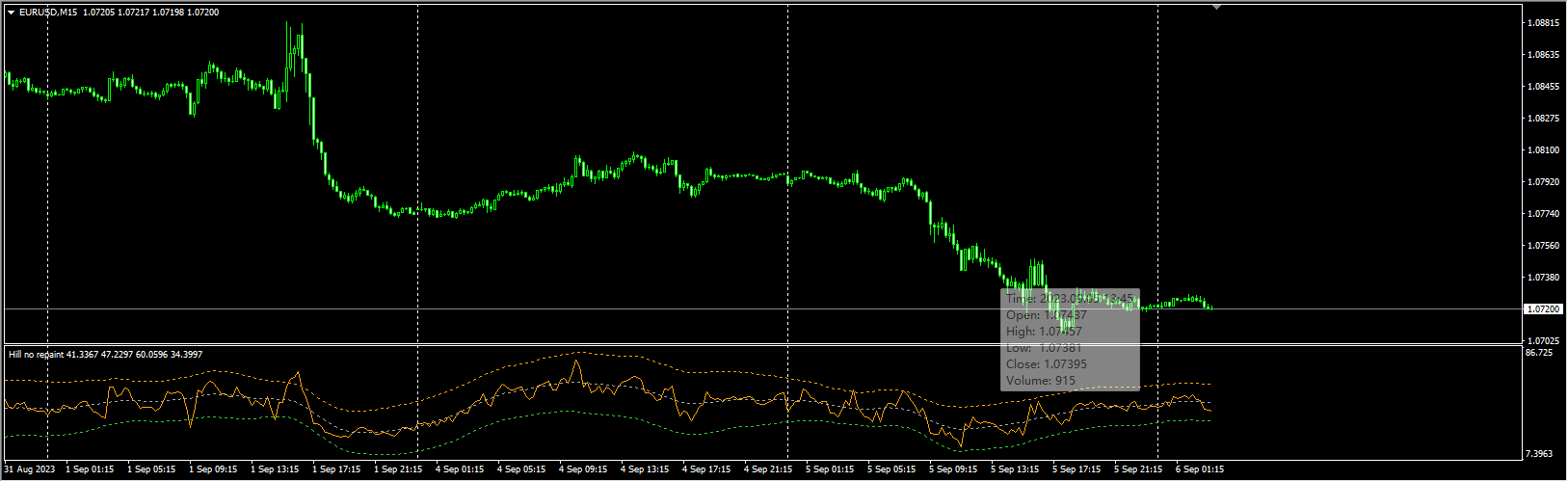The width and height of the screenshot is (1568, 482).
Task: Select the 5 Sep 13:15 time label
Action: click(x=1015, y=469)
